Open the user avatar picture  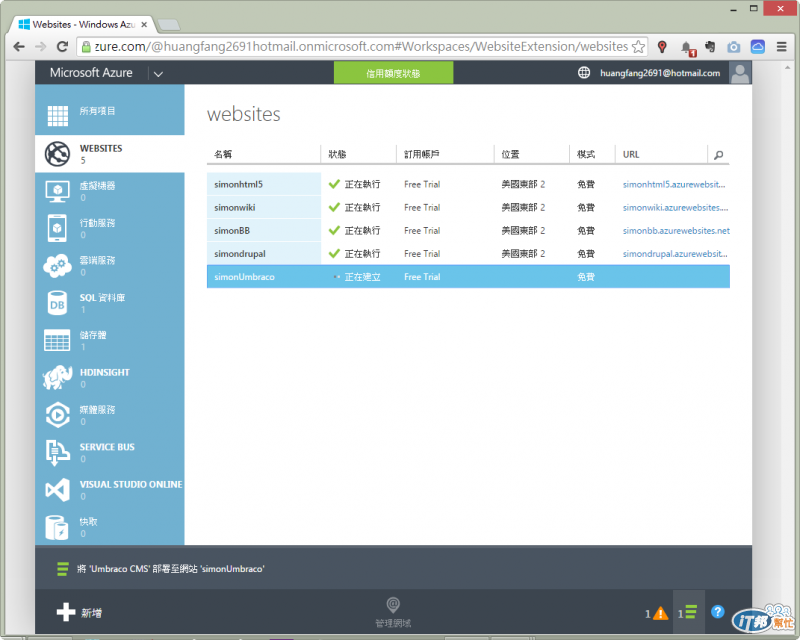(740, 72)
